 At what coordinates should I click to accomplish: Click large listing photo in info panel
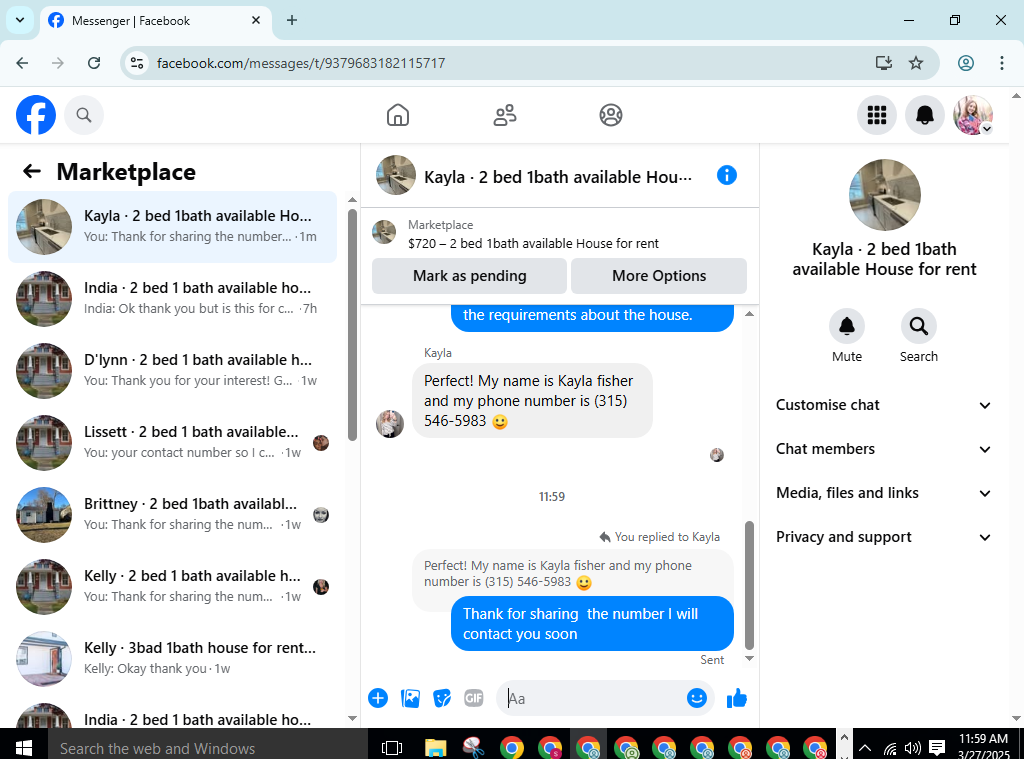point(884,195)
